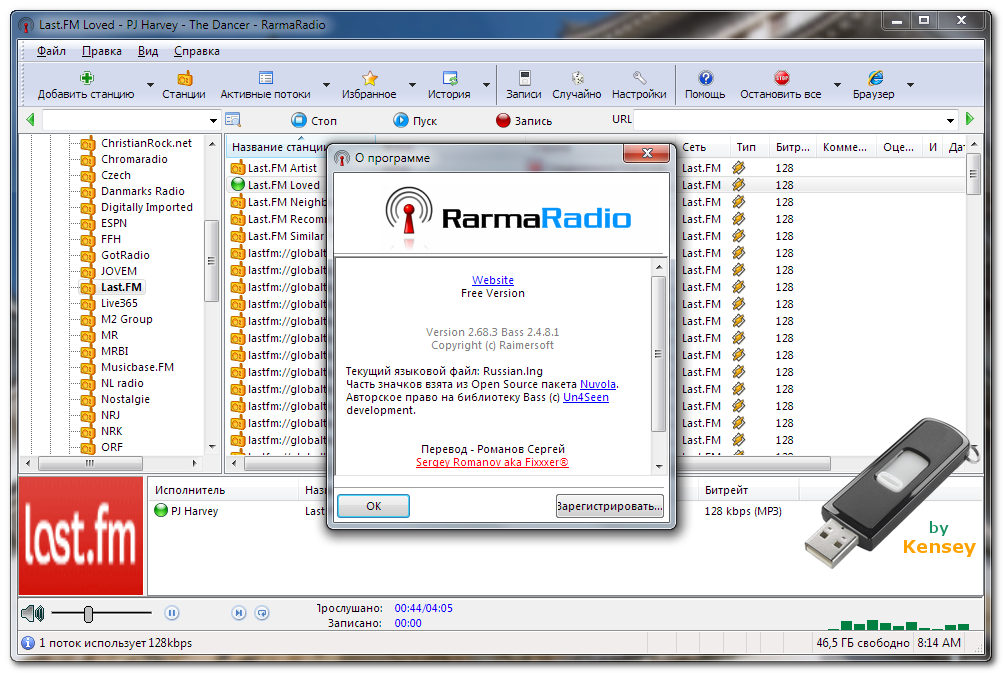The width and height of the screenshot is (1003, 673).
Task: Follow the Nuvola link
Action: (597, 384)
